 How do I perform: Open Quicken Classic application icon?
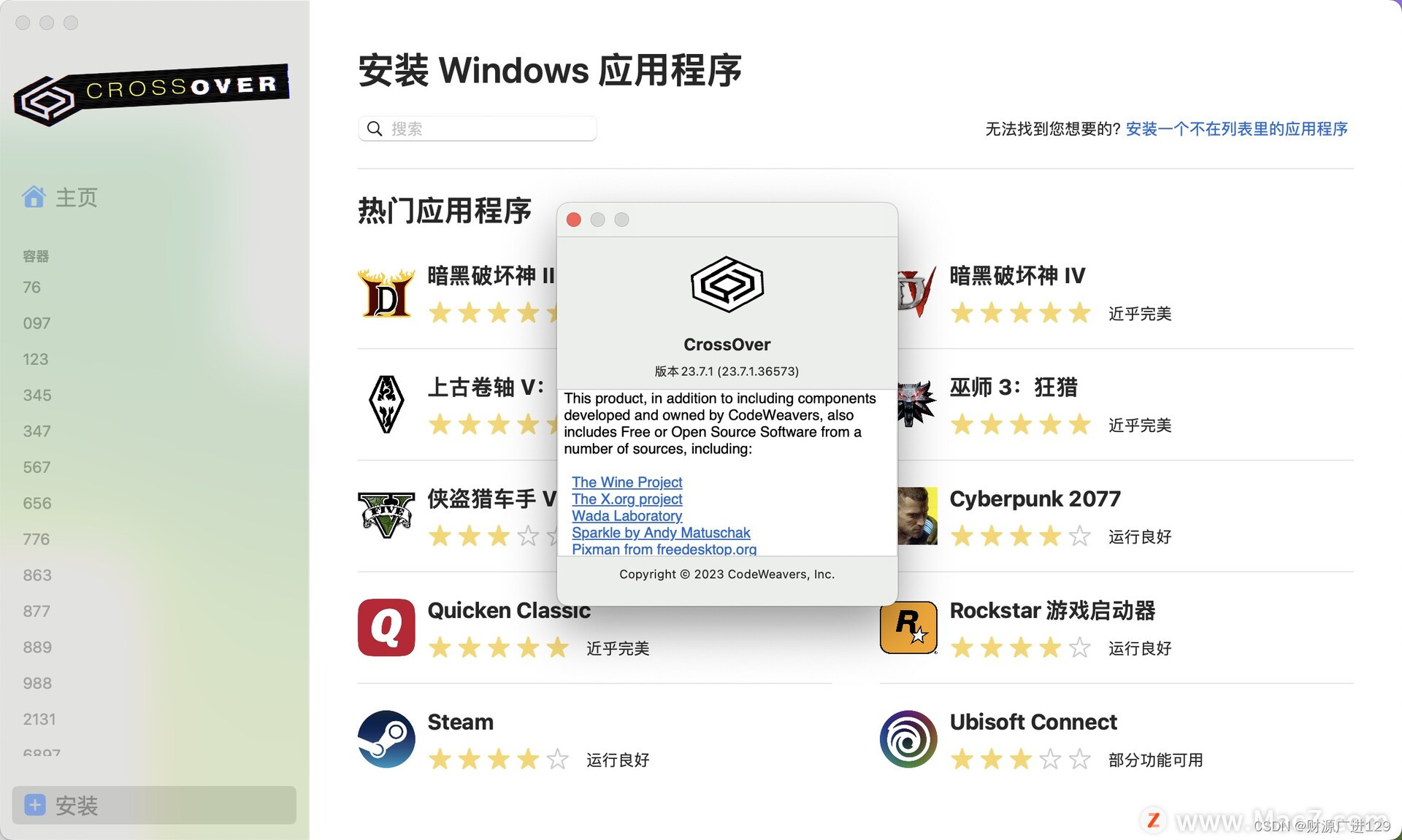[386, 629]
